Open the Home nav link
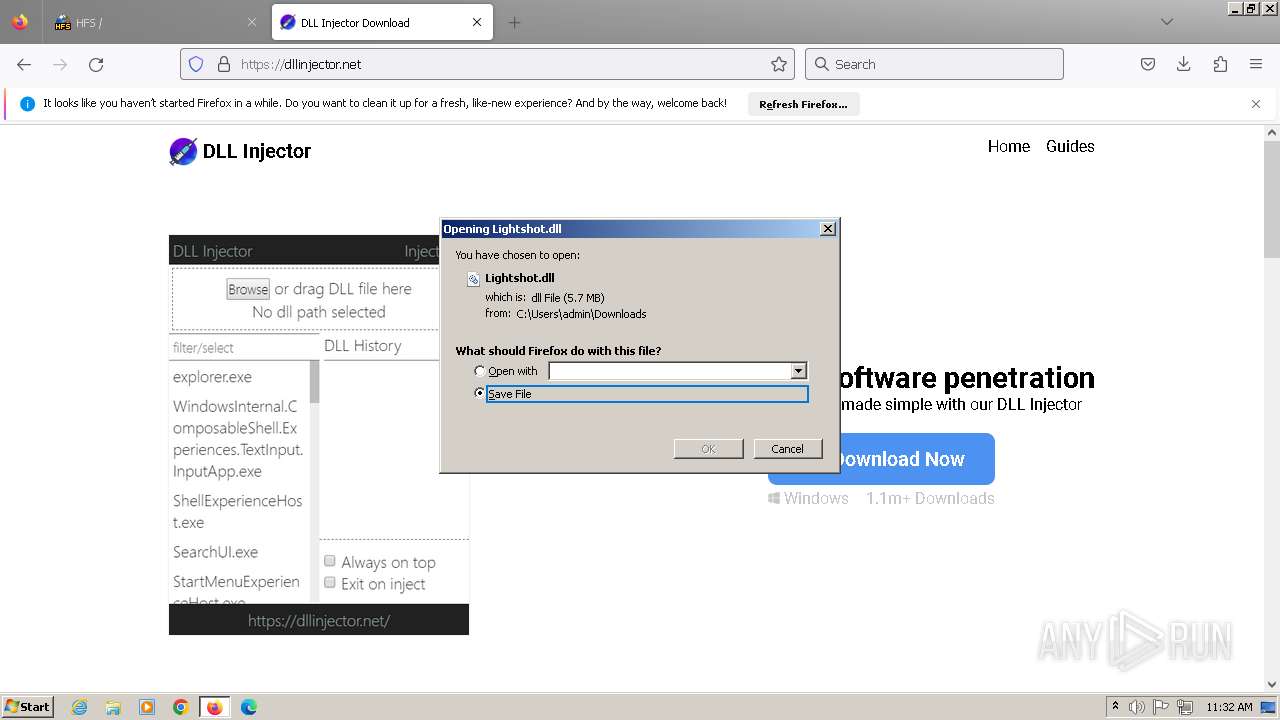Viewport: 1280px width, 720px height. click(x=1008, y=146)
